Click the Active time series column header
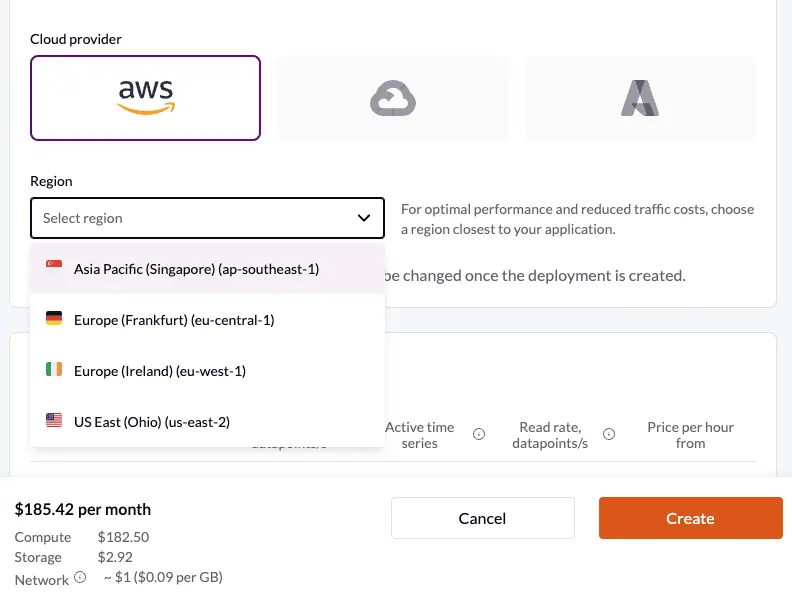The image size is (792, 601). tap(419, 435)
